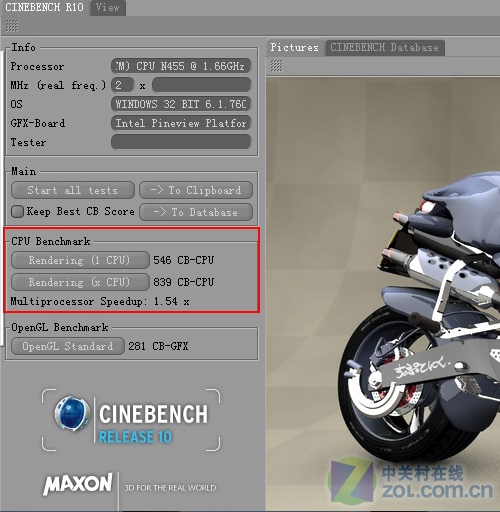The width and height of the screenshot is (500, 512).
Task: Click Start all tests button
Action: pyautogui.click(x=73, y=190)
